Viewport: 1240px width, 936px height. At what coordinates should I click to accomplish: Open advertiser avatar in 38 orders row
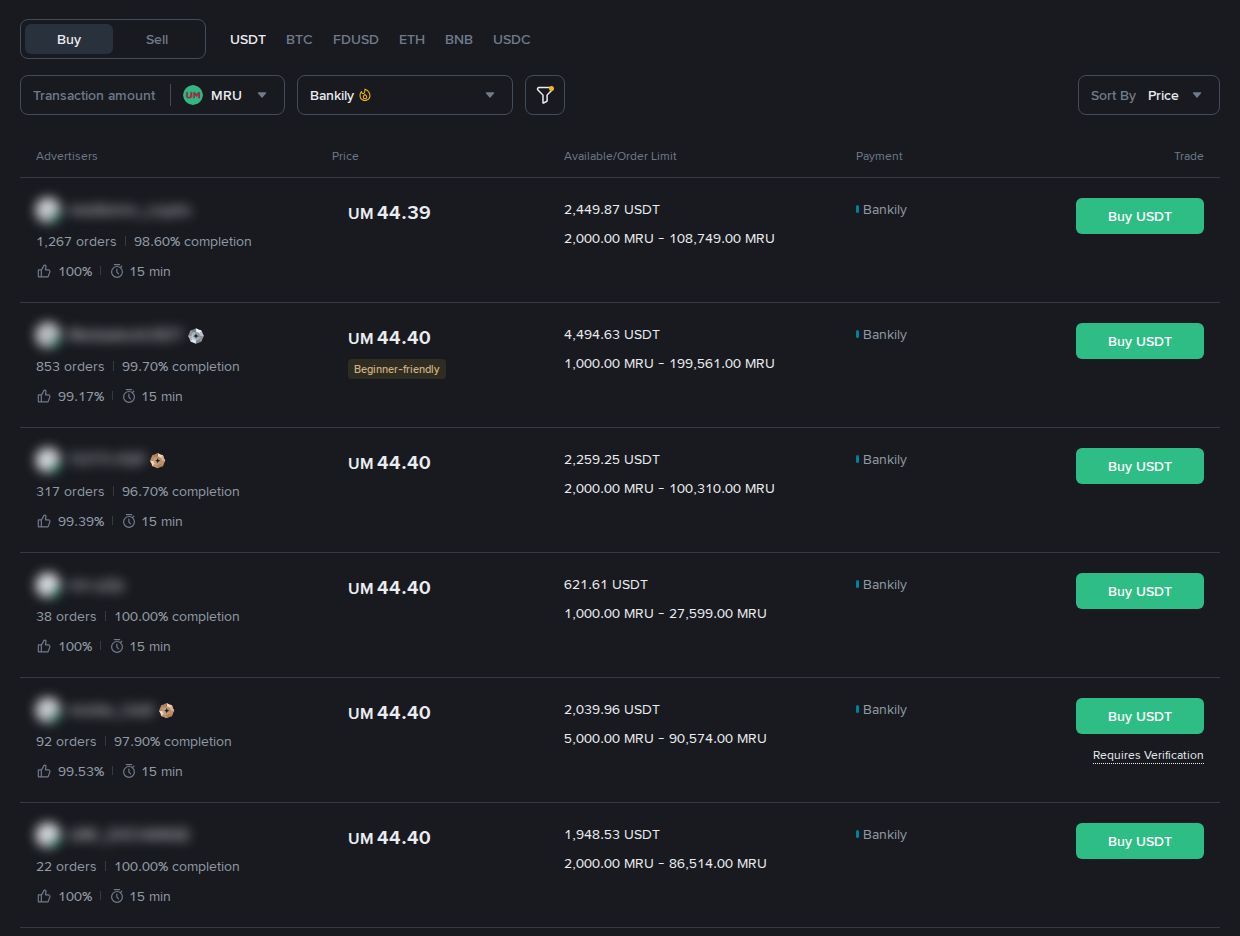click(47, 585)
